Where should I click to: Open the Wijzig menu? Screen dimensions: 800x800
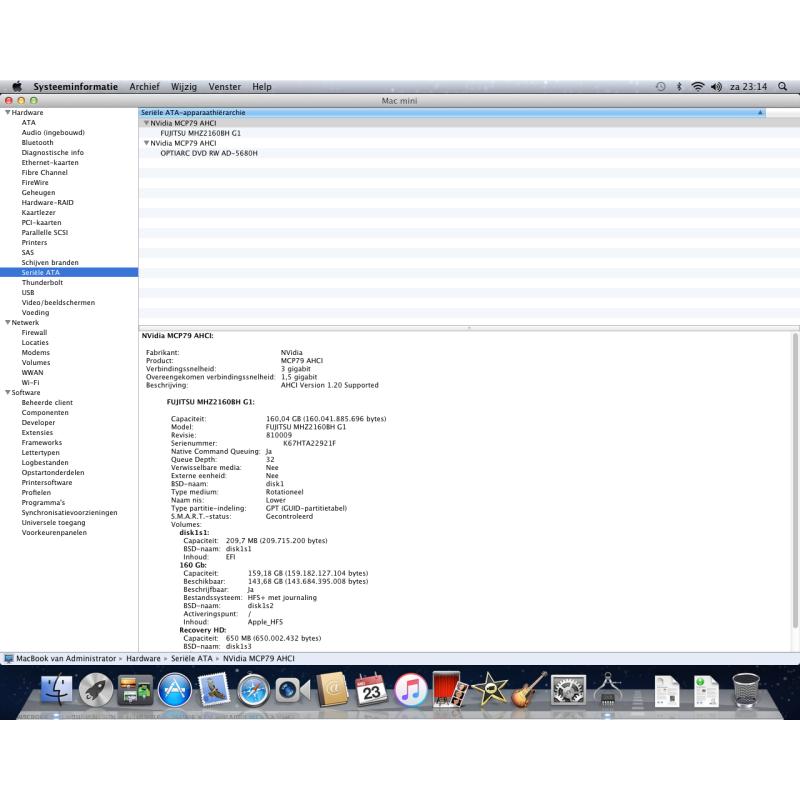coord(184,86)
